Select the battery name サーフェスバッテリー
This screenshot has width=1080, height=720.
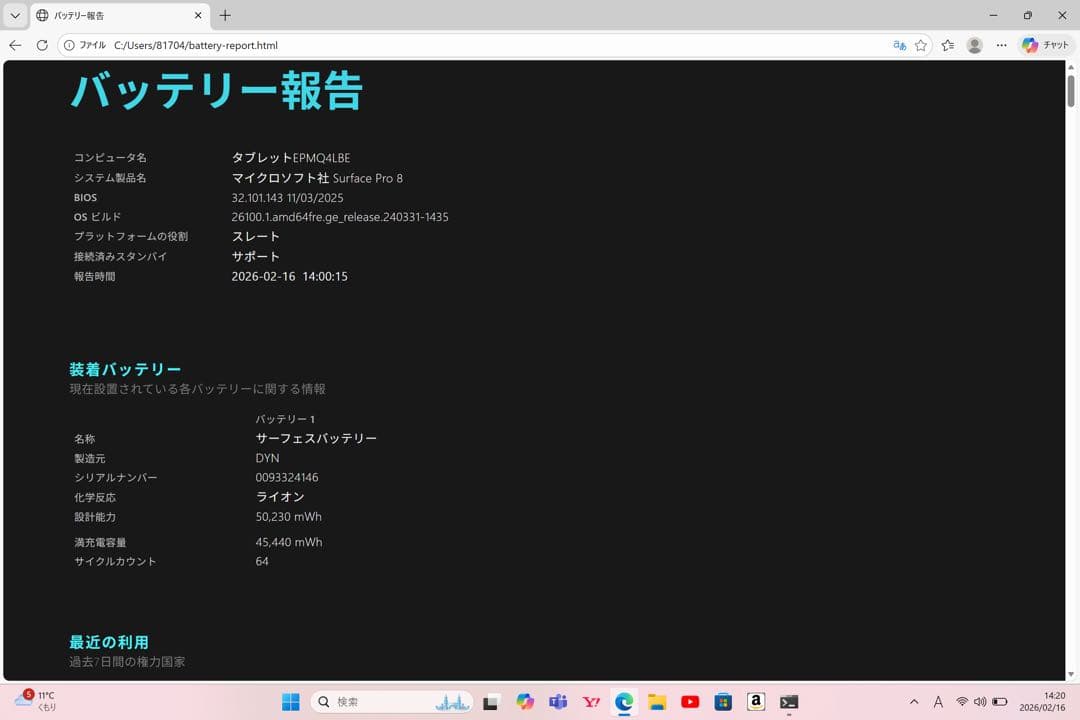tap(316, 438)
